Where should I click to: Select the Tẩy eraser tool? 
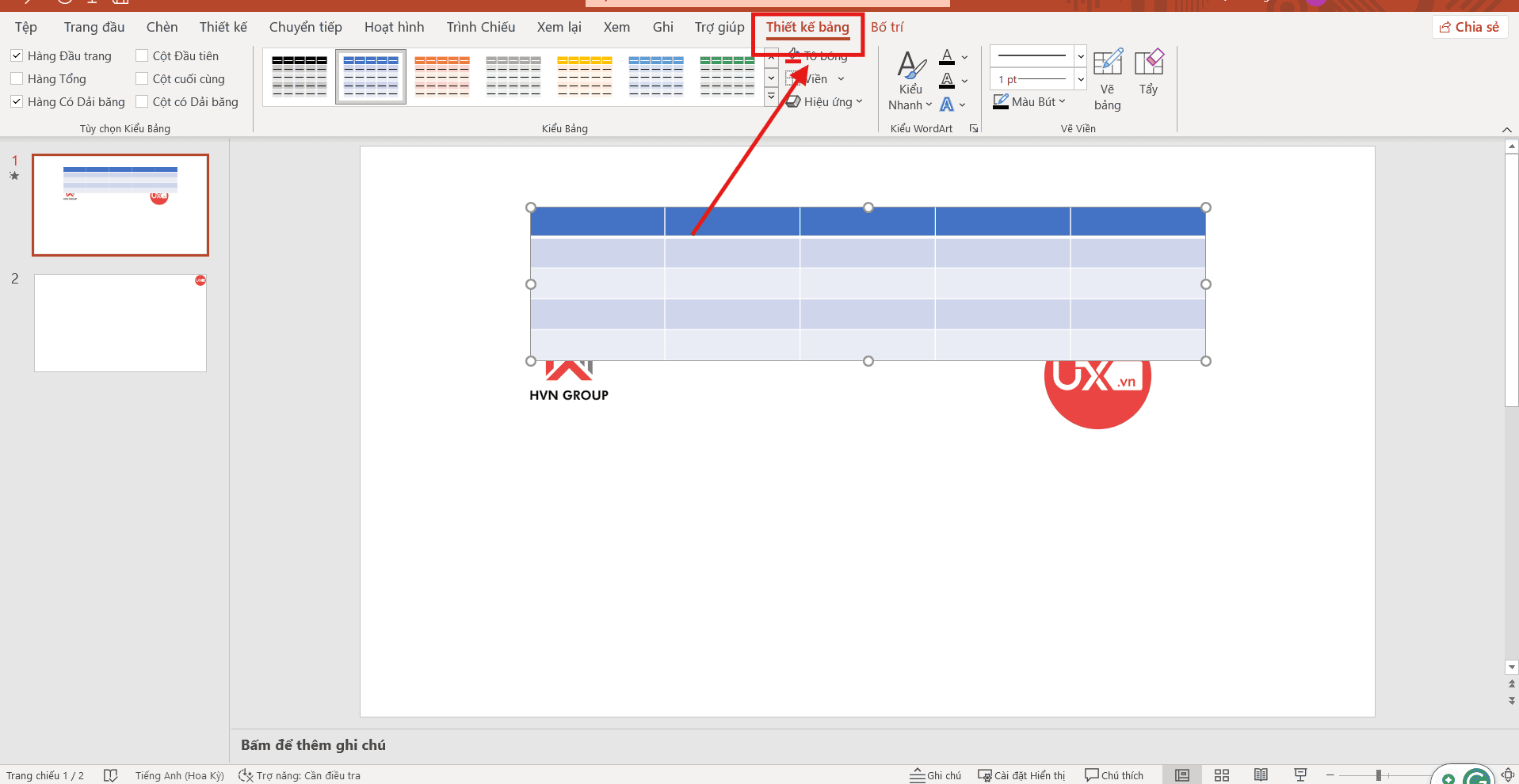[x=1148, y=73]
